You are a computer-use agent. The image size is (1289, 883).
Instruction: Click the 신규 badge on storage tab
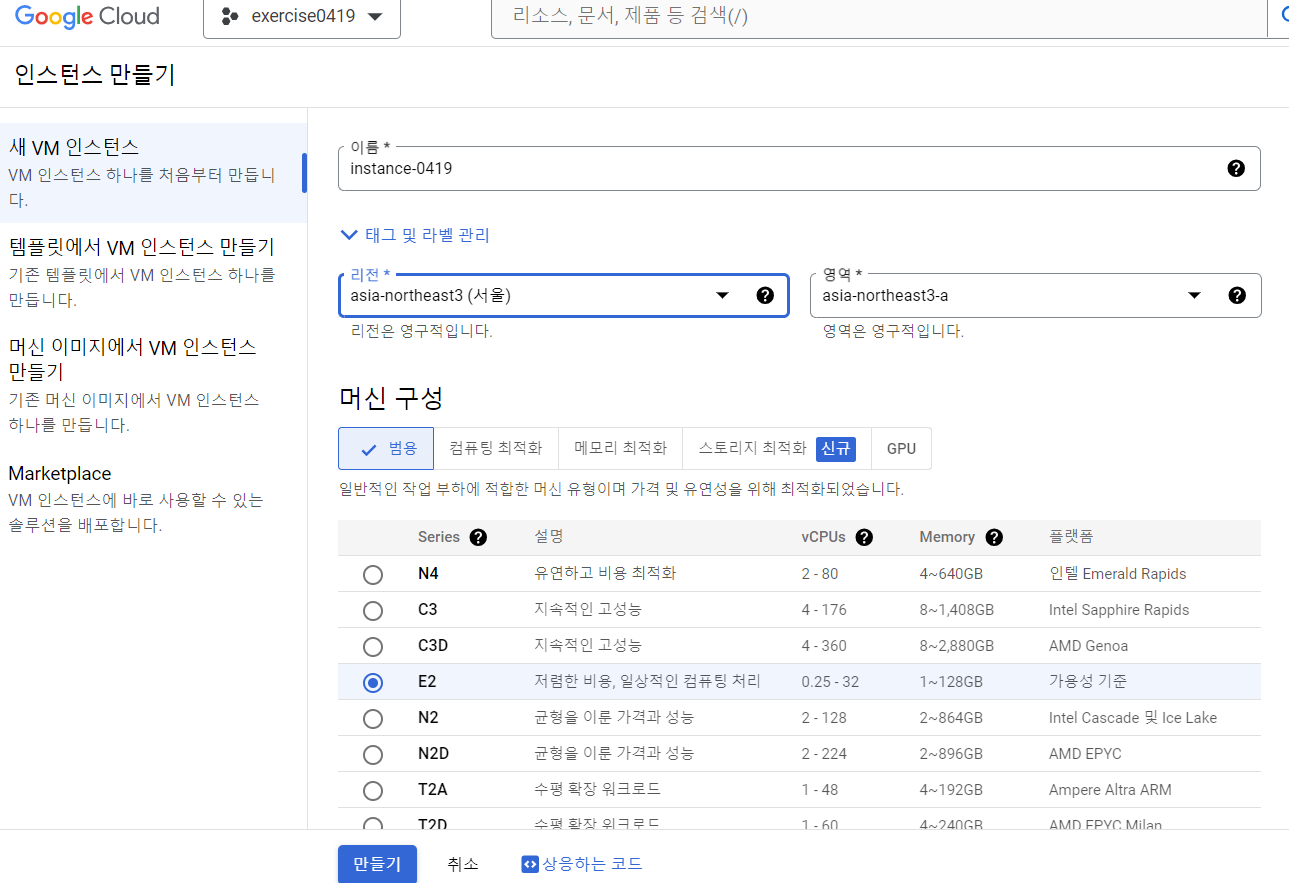[836, 448]
